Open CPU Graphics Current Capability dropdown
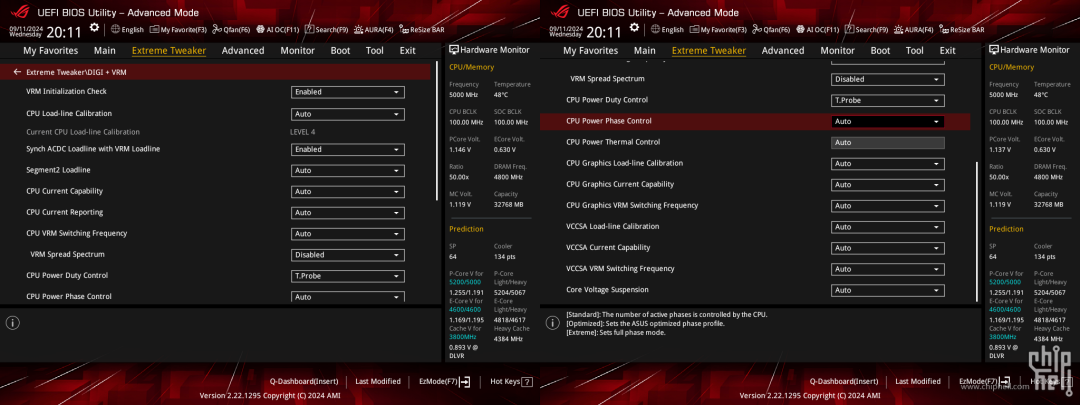Screen dimensions: 1080x405 (888, 185)
